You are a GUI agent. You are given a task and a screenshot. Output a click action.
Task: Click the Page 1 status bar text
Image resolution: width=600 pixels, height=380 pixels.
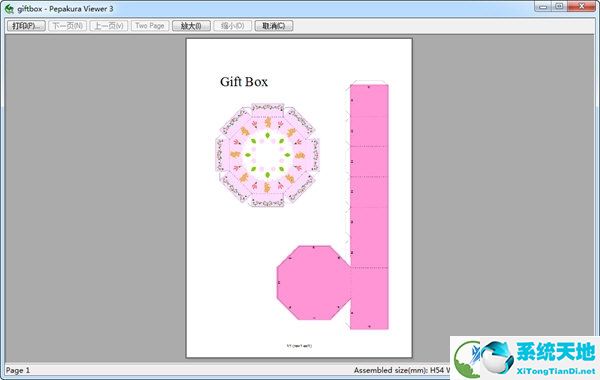click(18, 370)
